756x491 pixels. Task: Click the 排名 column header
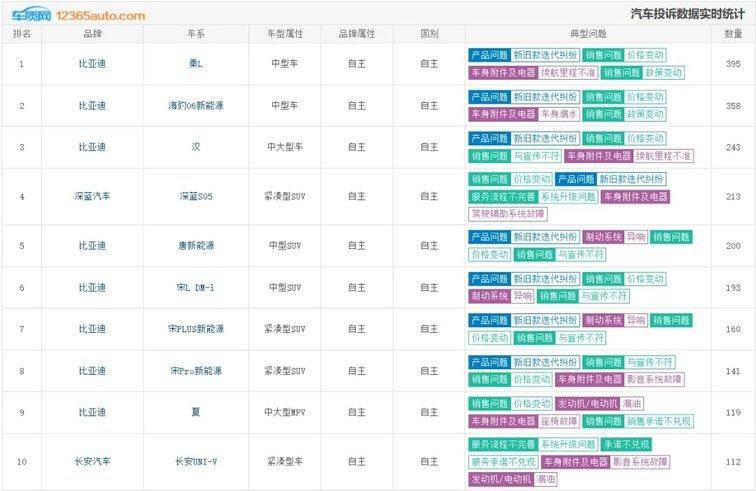(22, 34)
